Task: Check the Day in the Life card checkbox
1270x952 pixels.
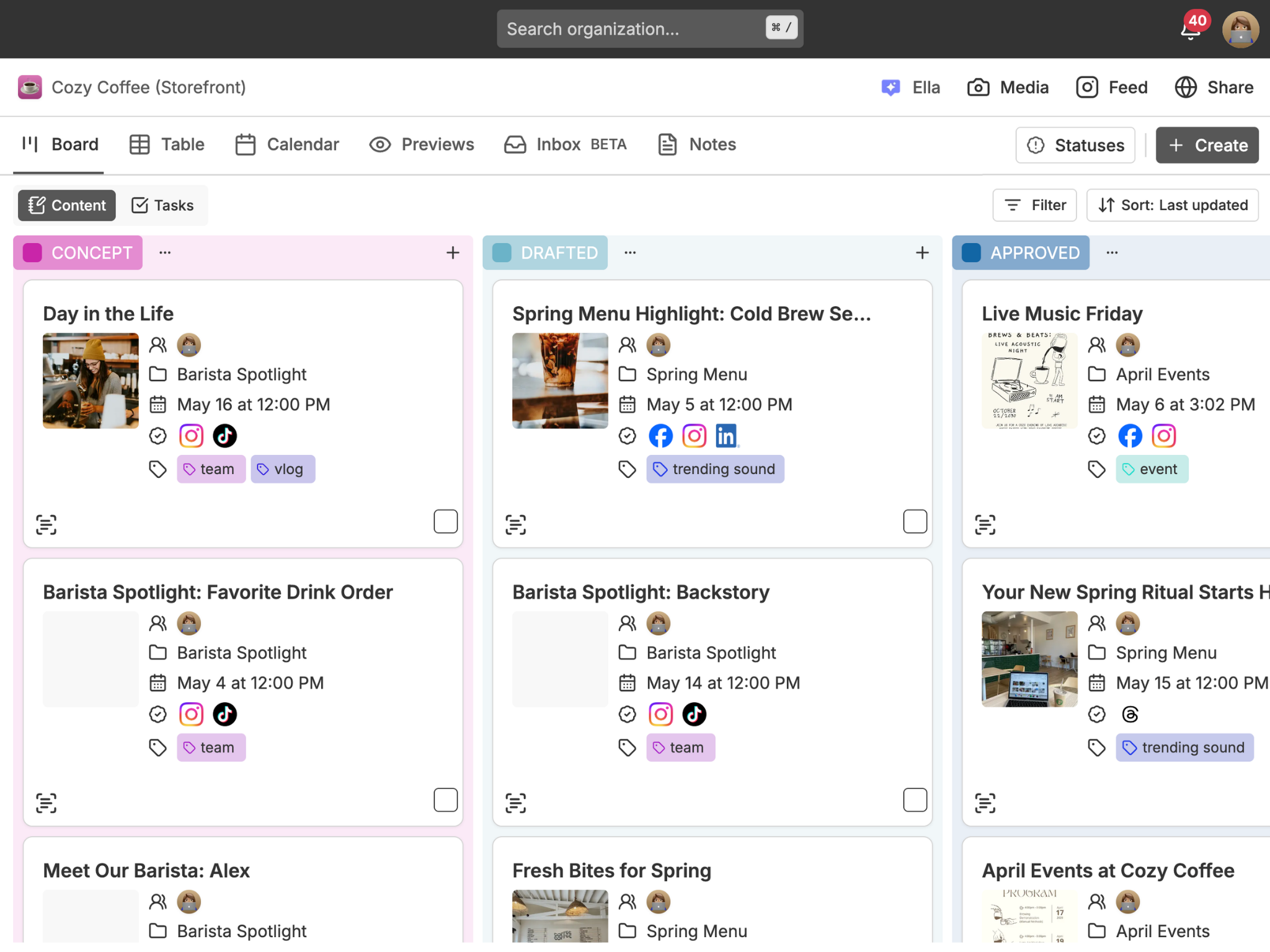Action: pyautogui.click(x=445, y=521)
